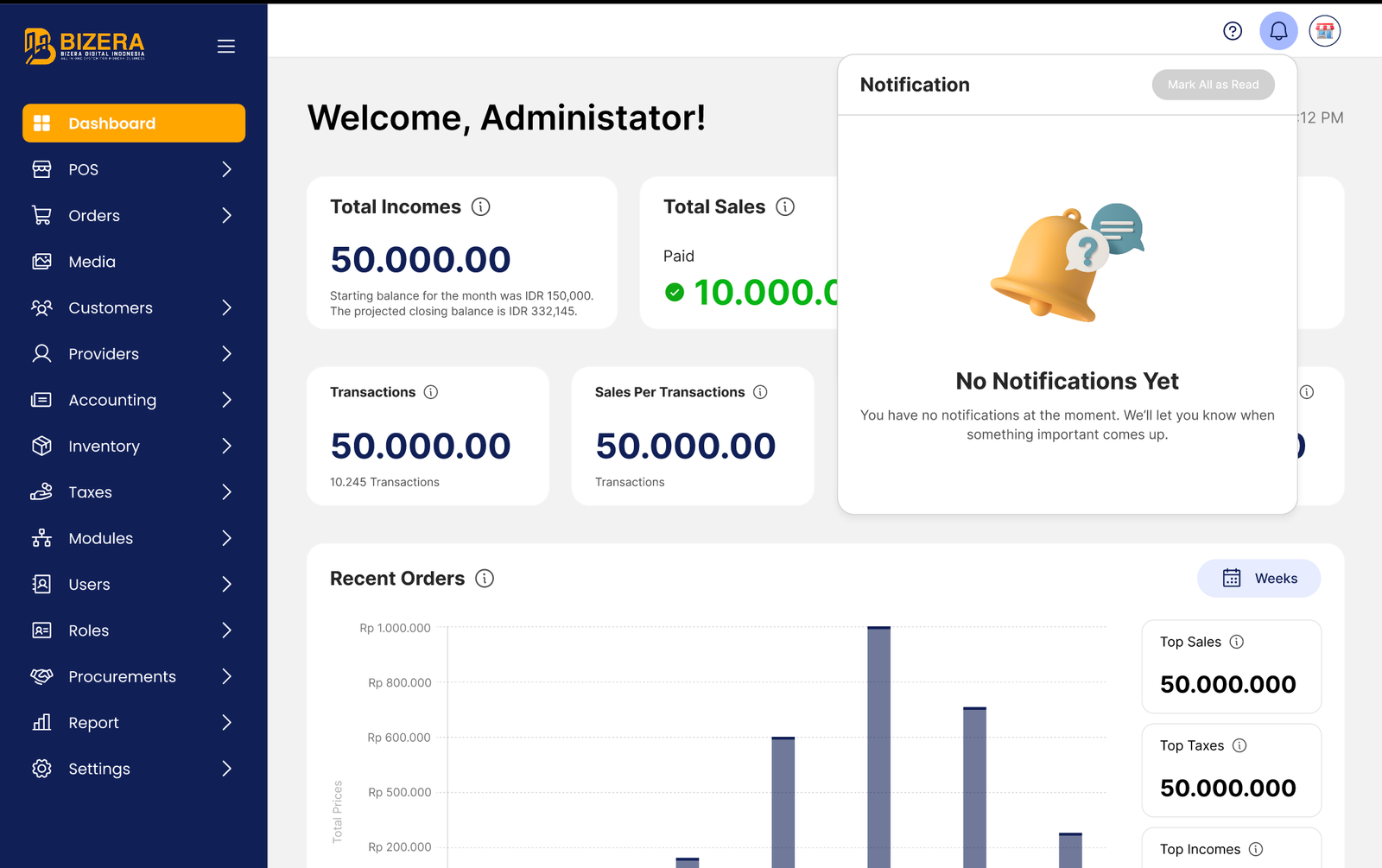Screen dimensions: 1382x868
Task: Open the Dashboard menu item
Action: pos(134,124)
